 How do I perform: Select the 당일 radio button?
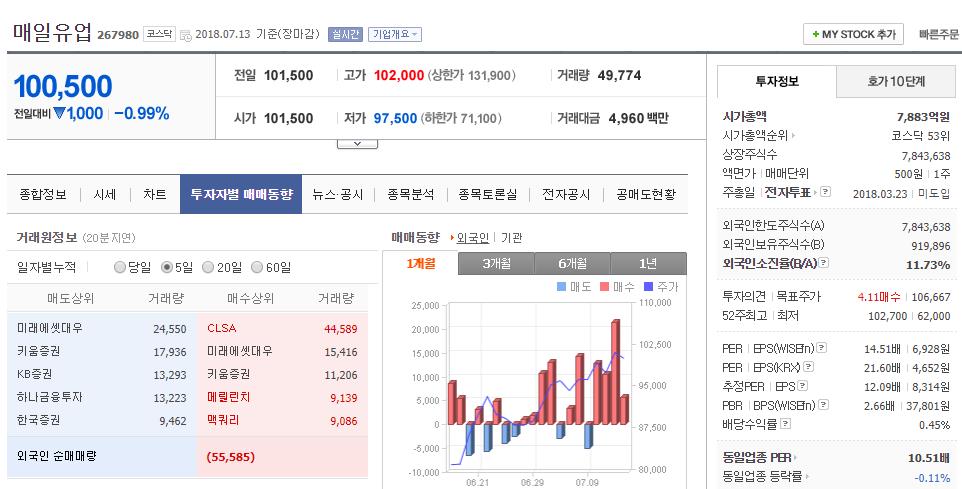point(120,268)
